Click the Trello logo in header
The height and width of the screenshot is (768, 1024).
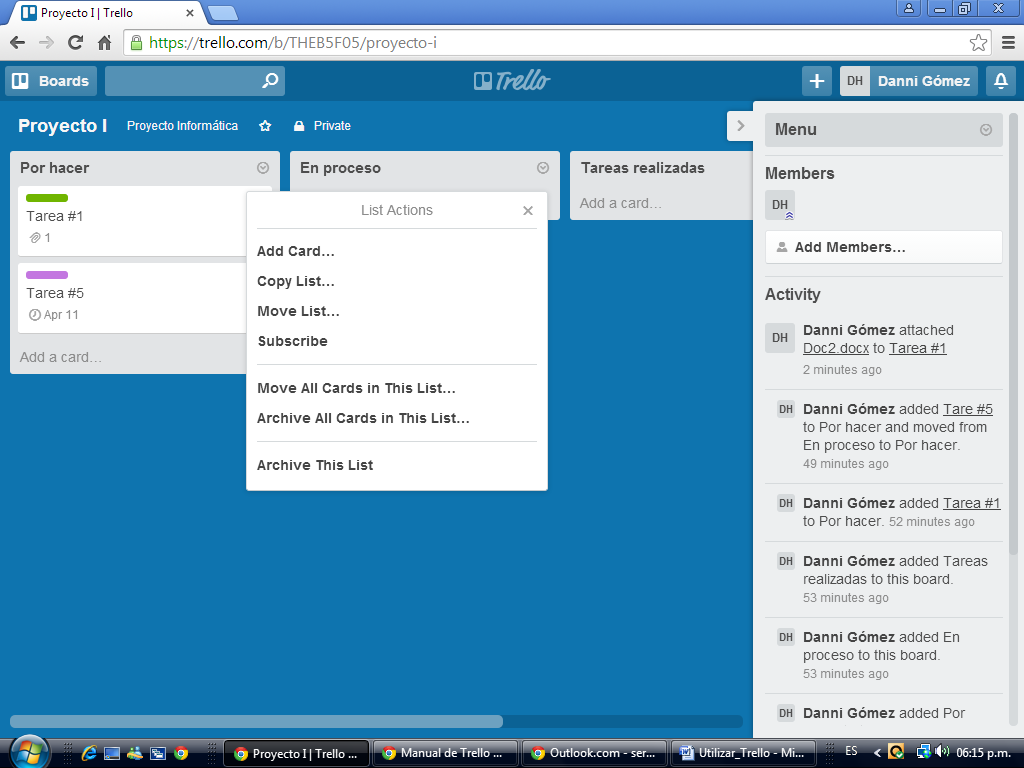[x=511, y=81]
